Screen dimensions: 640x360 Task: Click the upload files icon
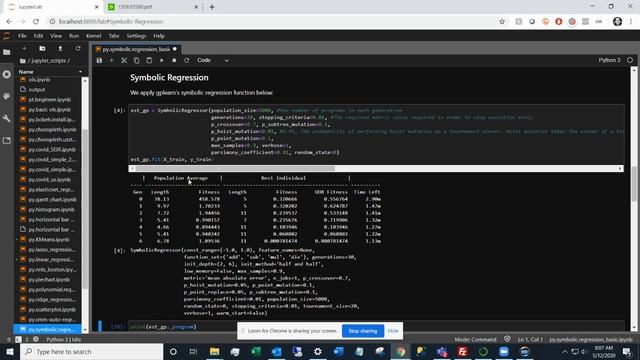[60, 49]
